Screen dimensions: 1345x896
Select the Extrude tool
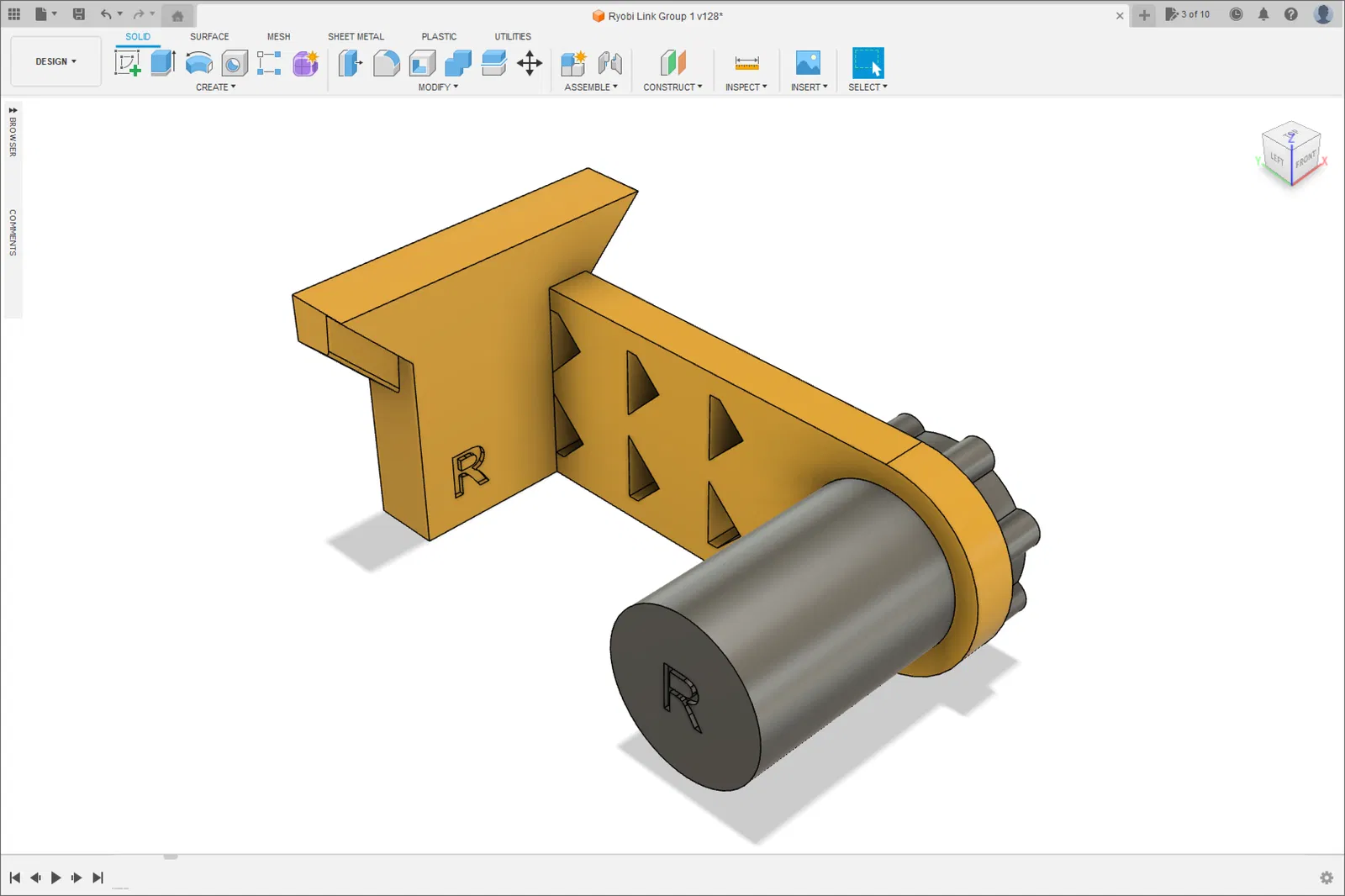163,63
